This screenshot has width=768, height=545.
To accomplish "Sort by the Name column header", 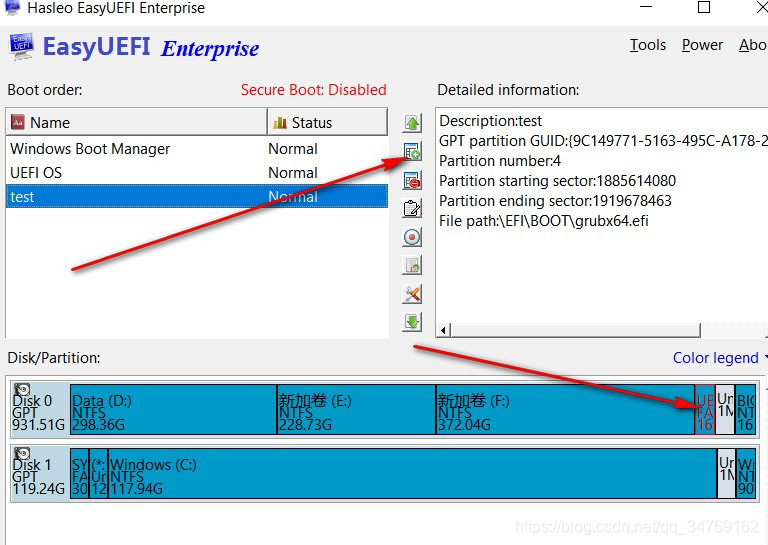I will (137, 122).
